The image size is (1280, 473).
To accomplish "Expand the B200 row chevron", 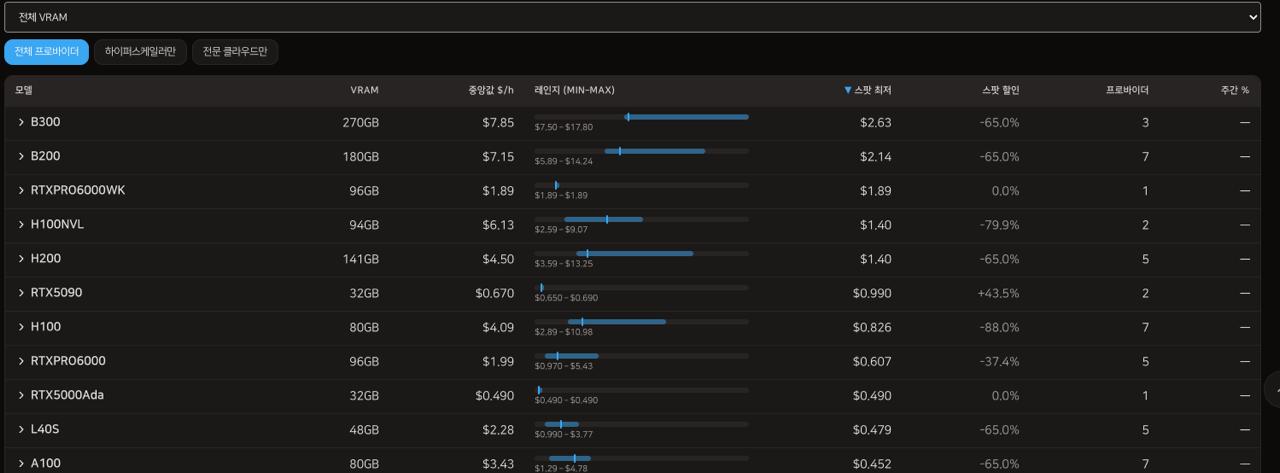I will pyautogui.click(x=21, y=156).
